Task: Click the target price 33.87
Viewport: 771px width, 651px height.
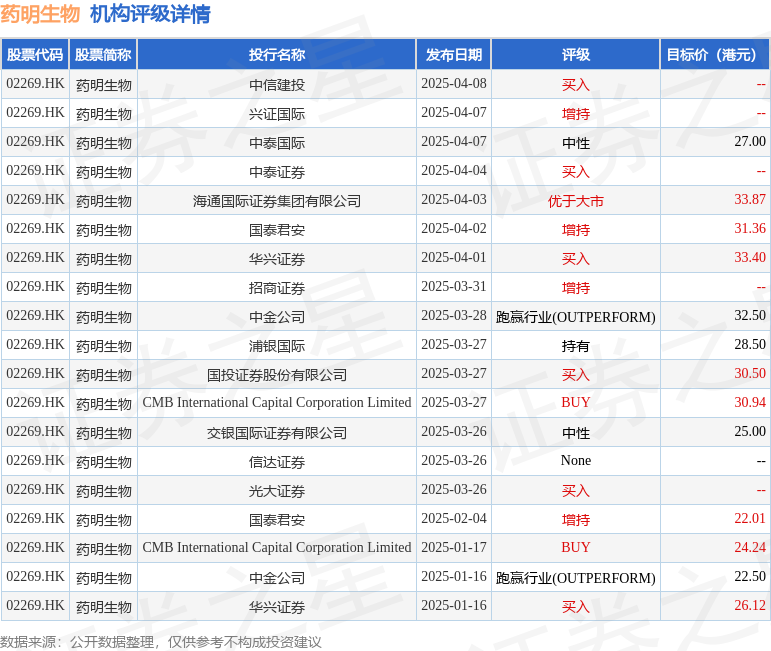Action: point(750,200)
